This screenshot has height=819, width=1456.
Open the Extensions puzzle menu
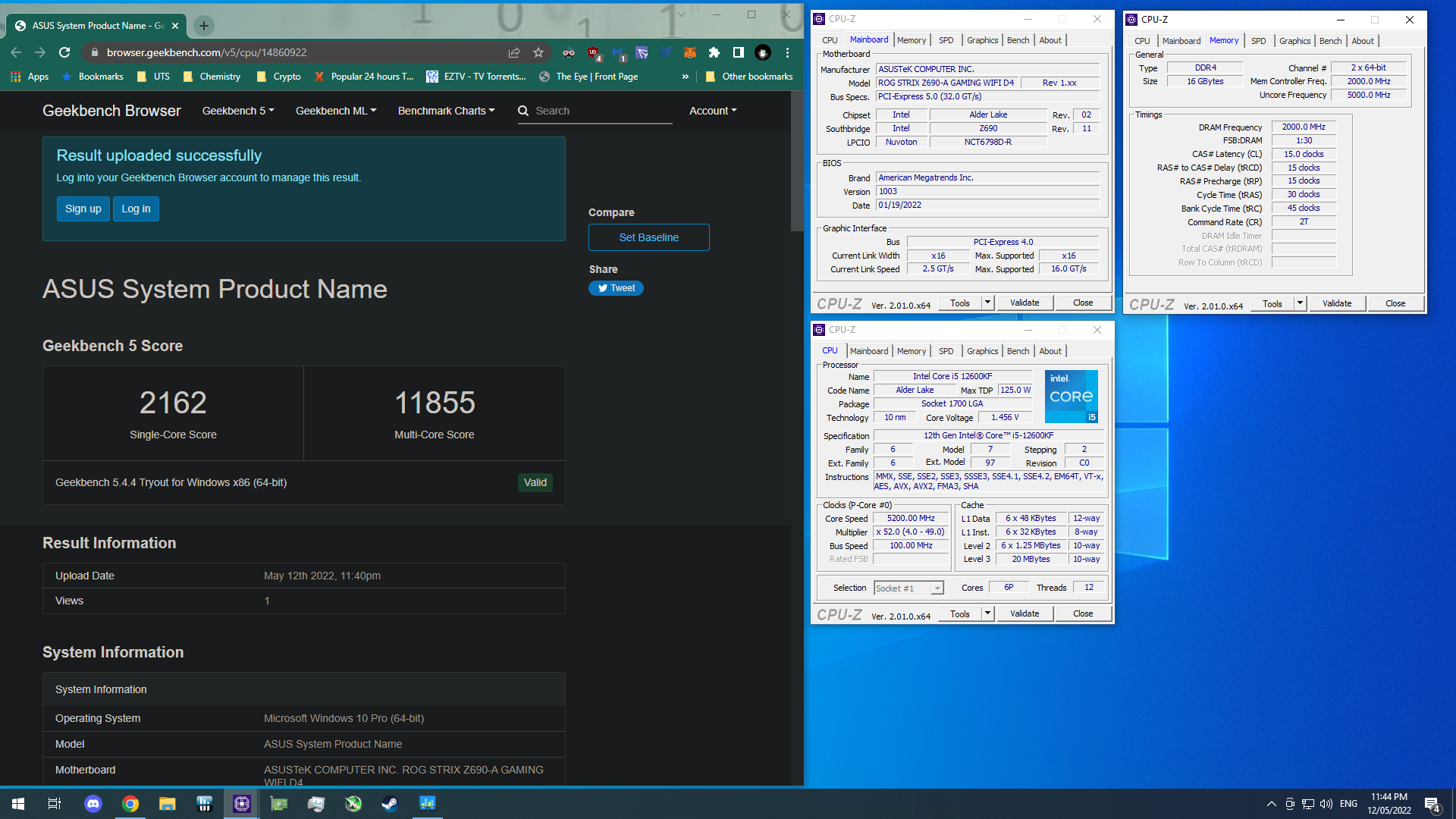tap(714, 52)
